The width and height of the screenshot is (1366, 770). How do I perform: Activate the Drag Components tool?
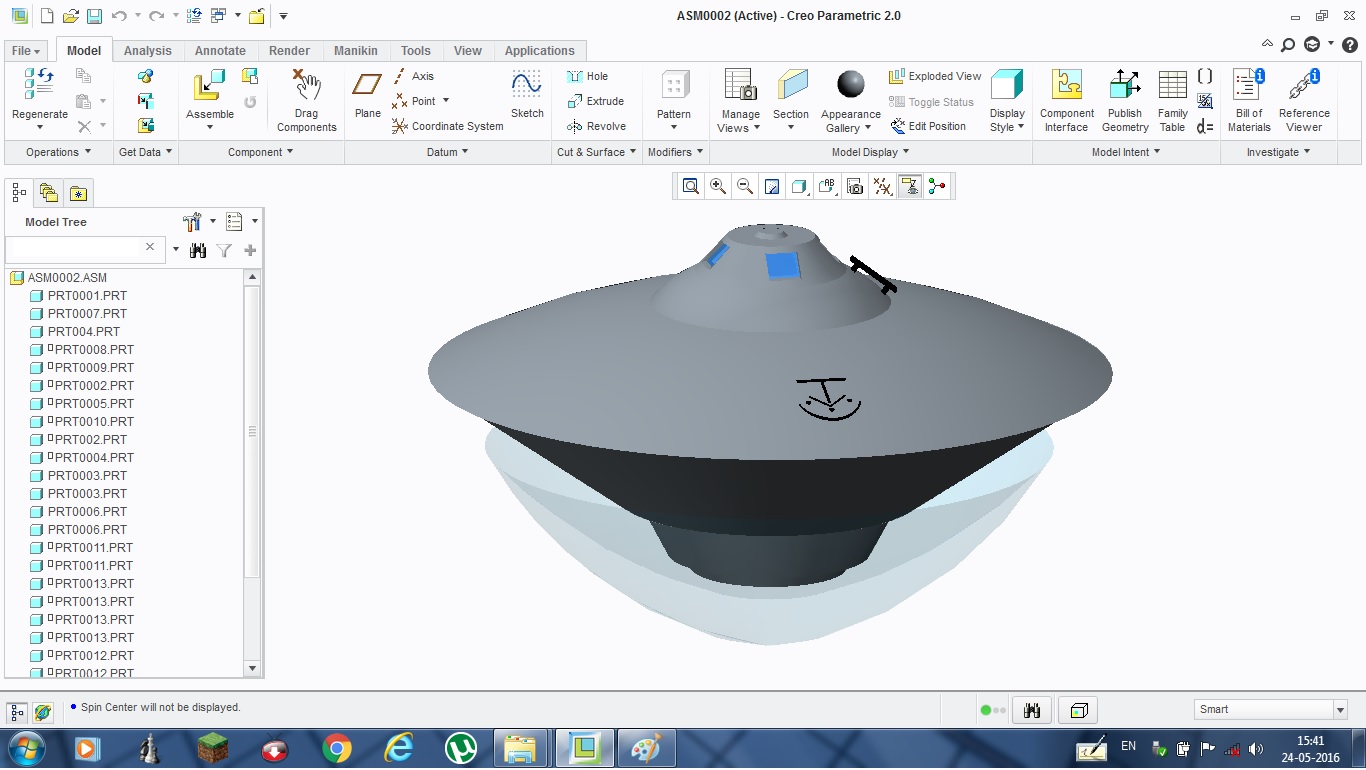click(307, 100)
